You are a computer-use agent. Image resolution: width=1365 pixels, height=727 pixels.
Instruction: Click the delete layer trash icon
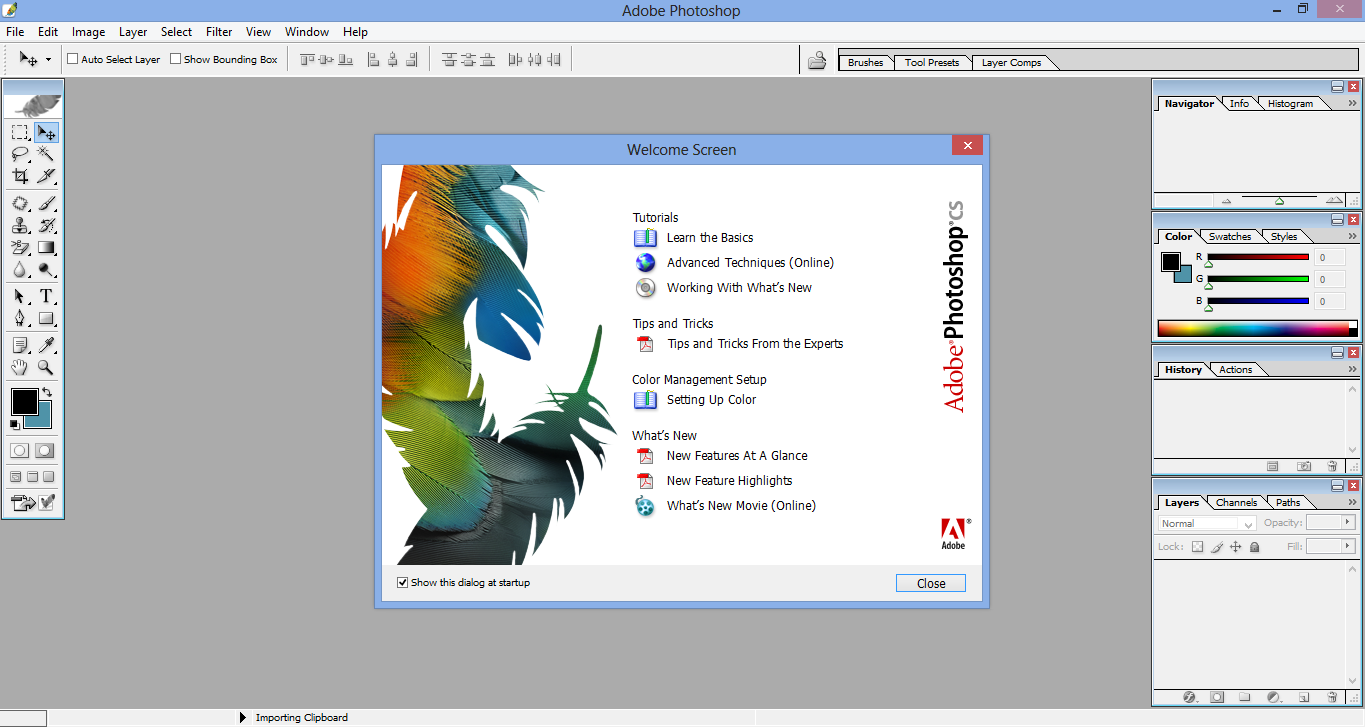[x=1331, y=696]
